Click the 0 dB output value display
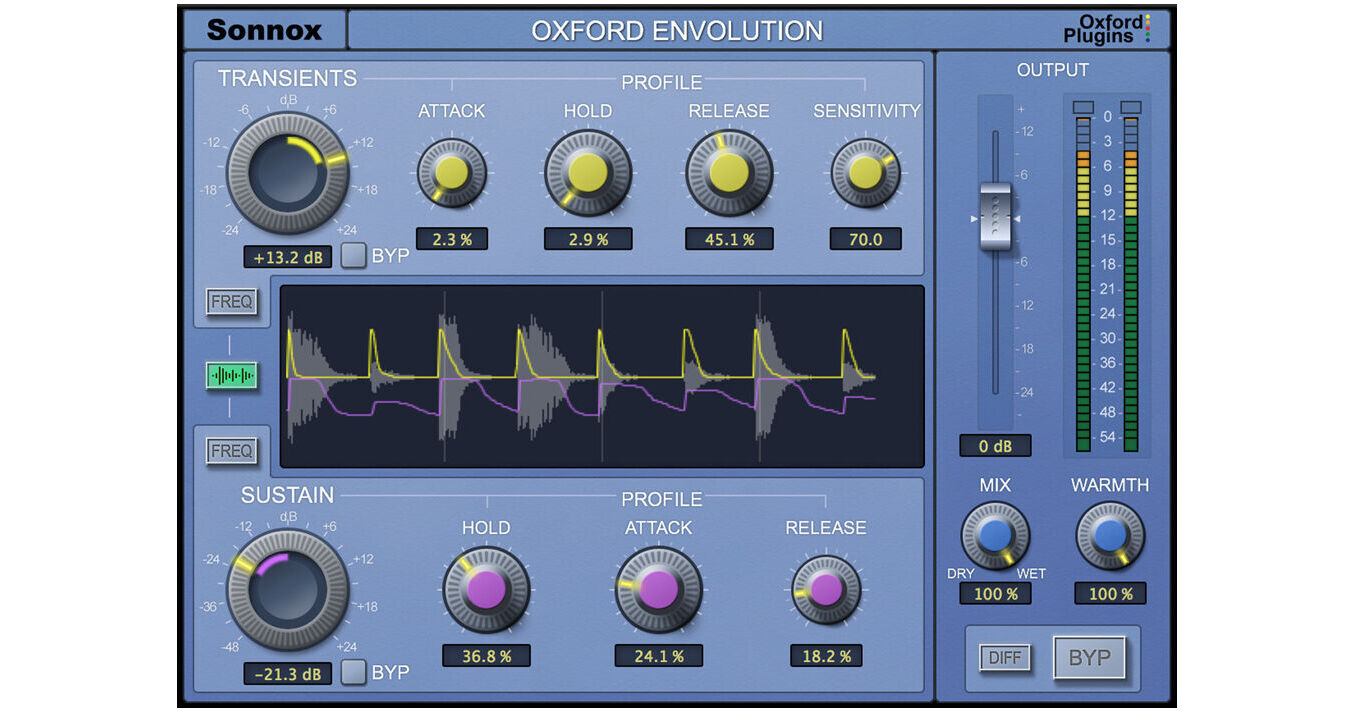The image size is (1354, 711). [995, 446]
